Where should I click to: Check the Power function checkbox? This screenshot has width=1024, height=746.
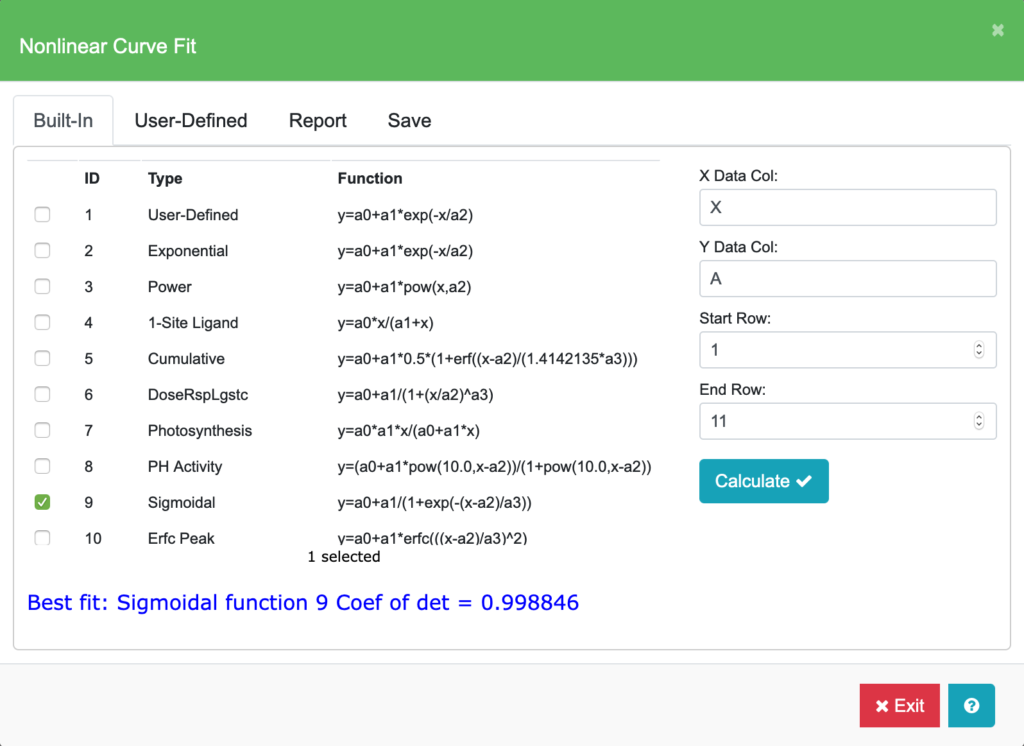point(42,287)
